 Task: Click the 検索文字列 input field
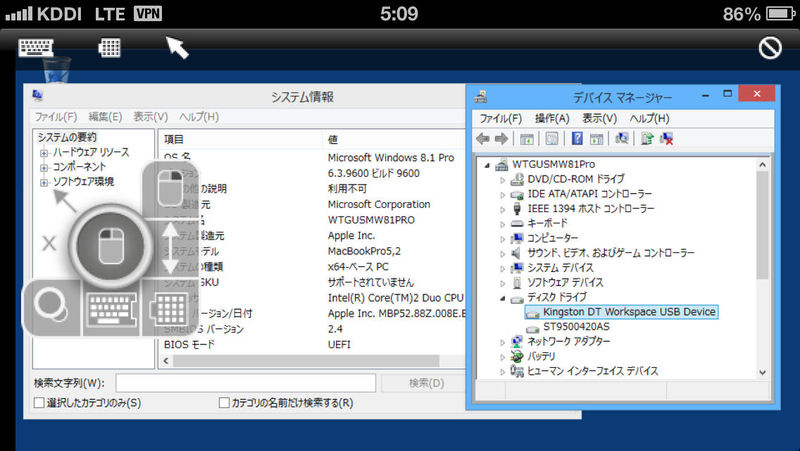click(245, 383)
